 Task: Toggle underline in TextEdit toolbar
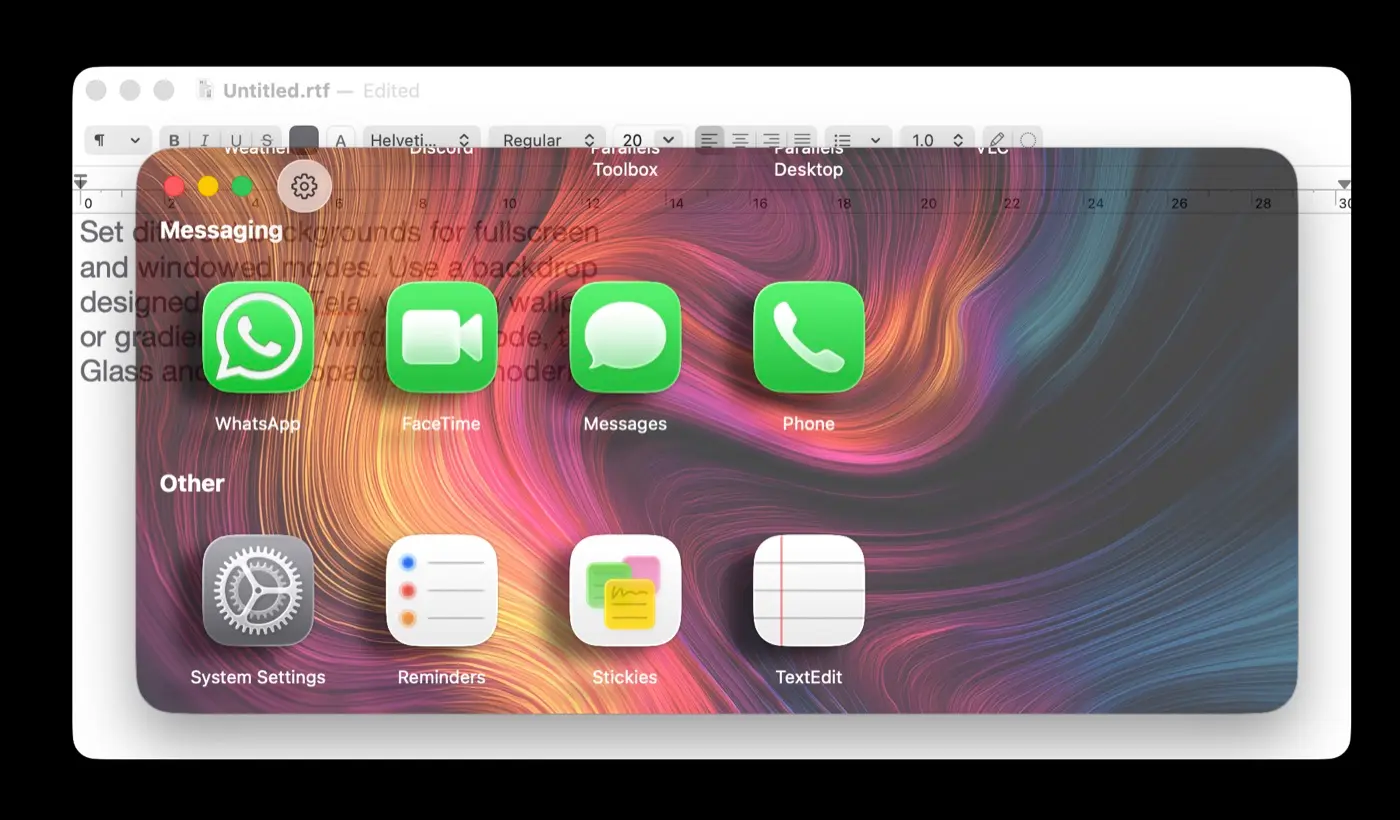coord(236,140)
